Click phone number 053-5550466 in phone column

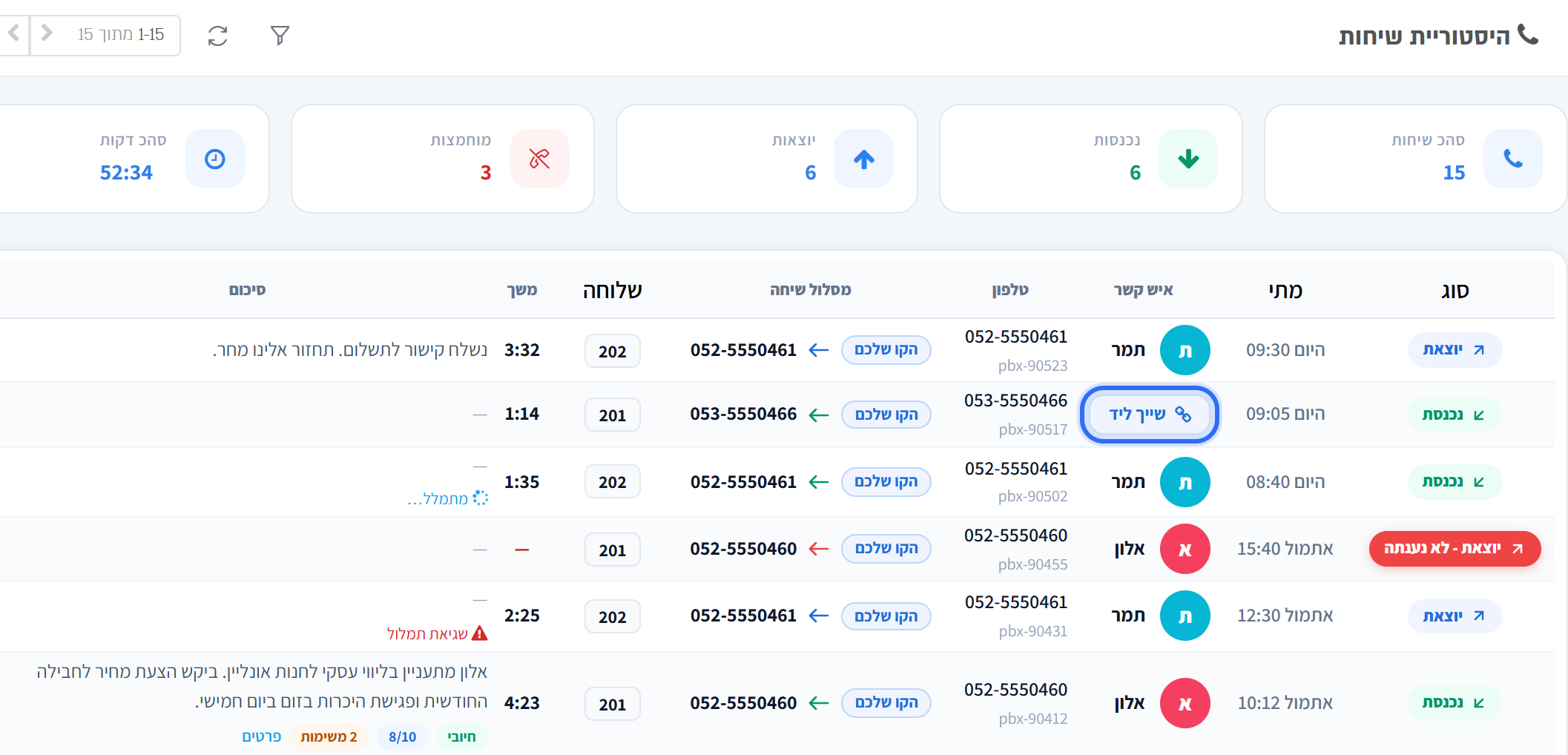pos(1015,400)
